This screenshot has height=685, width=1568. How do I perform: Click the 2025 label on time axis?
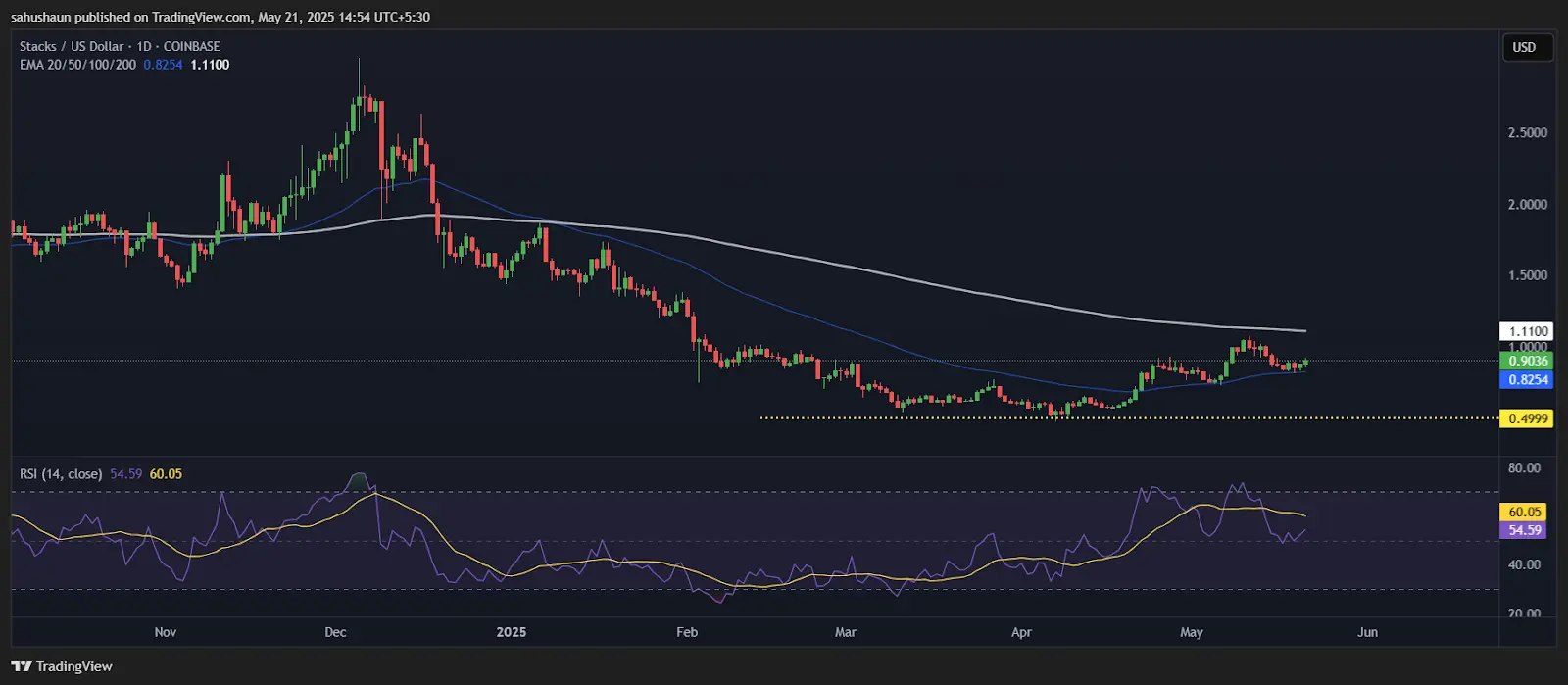pos(511,632)
